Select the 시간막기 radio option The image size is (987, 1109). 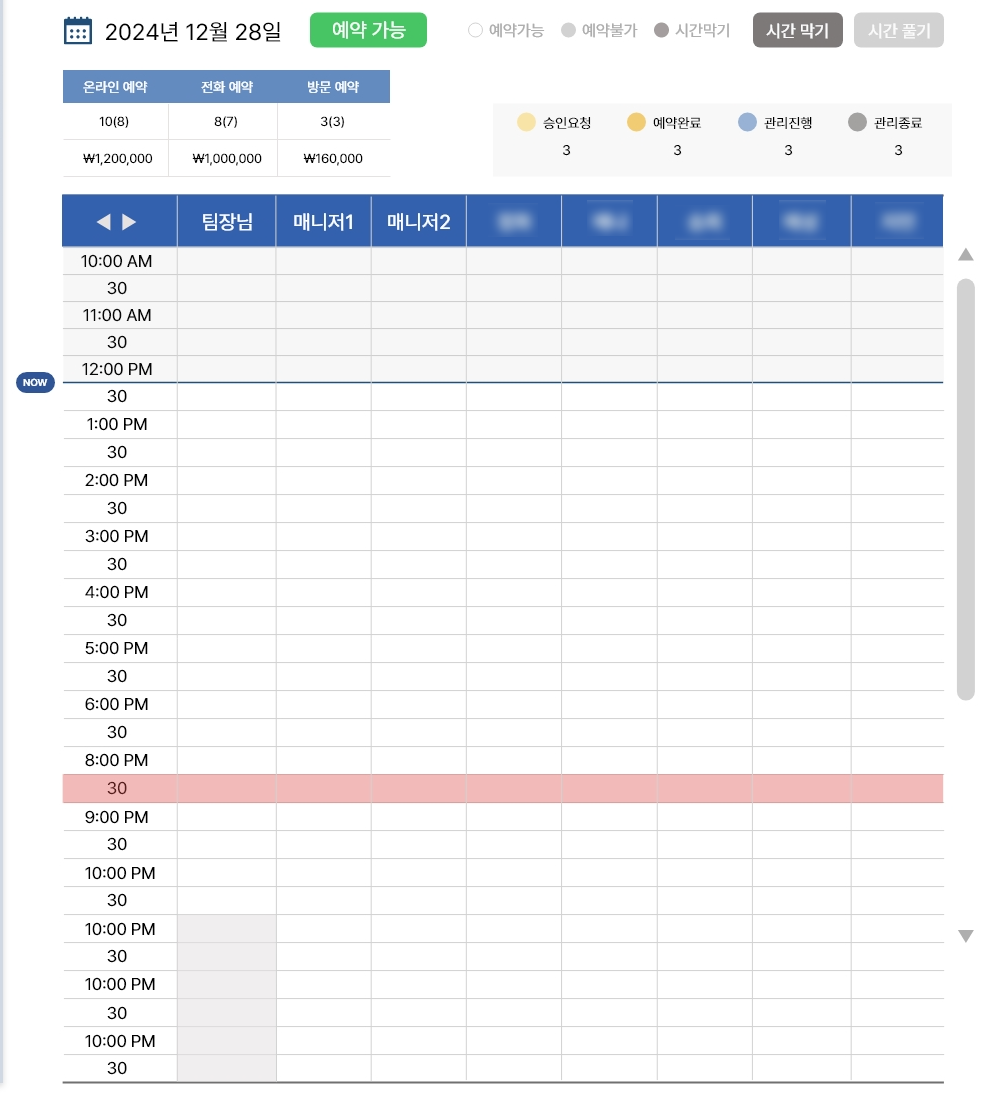click(661, 31)
